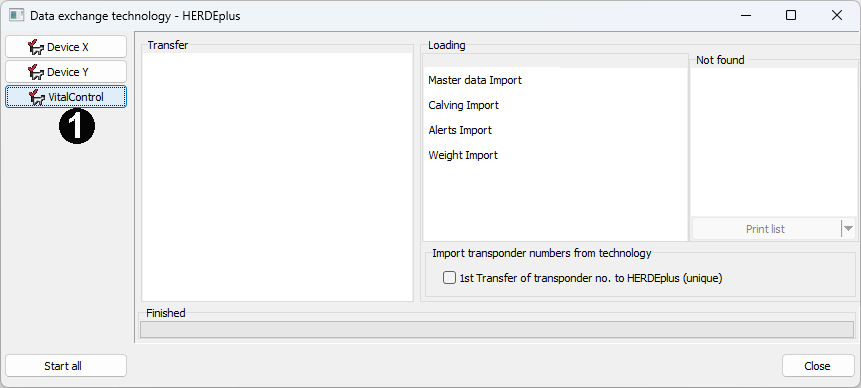Open the Print list dropdown arrow
Screen dimensions: 861x388
[x=848, y=229]
